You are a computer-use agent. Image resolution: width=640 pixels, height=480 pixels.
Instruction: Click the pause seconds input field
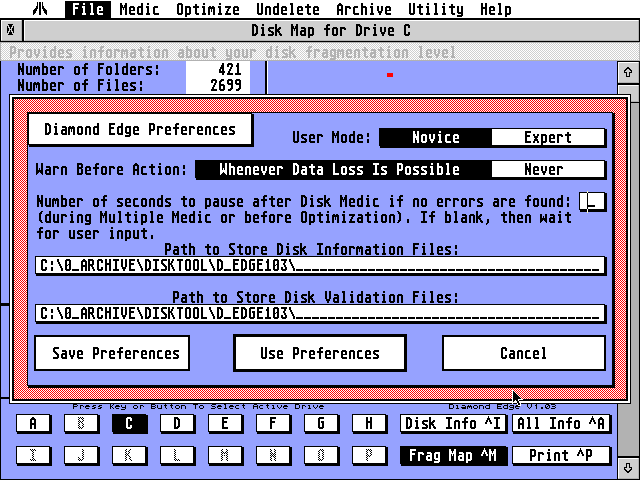click(592, 202)
